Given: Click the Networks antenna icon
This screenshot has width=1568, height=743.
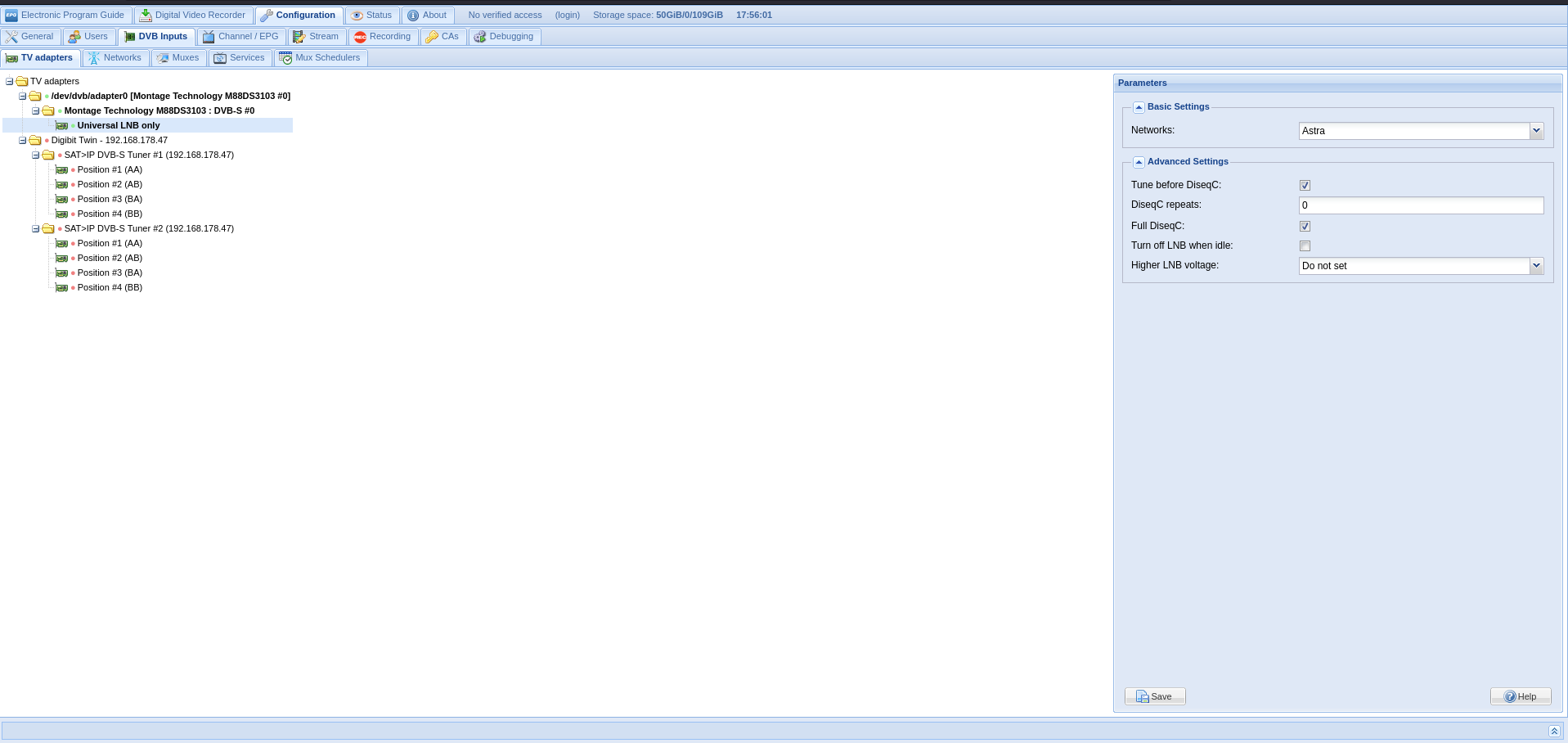Looking at the screenshot, I should tap(94, 58).
